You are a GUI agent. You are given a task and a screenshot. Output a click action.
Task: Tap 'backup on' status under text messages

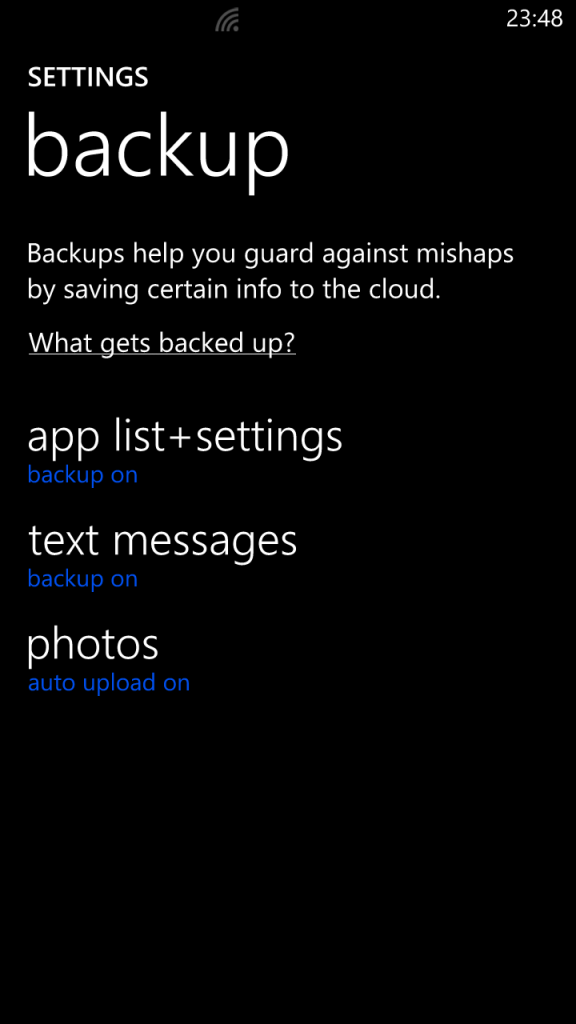click(x=83, y=579)
